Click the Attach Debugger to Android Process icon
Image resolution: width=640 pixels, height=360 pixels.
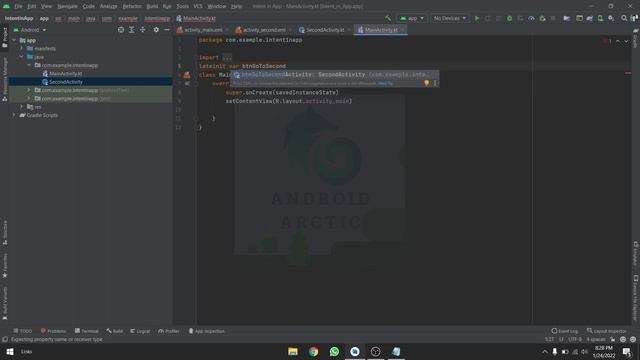pos(542,18)
